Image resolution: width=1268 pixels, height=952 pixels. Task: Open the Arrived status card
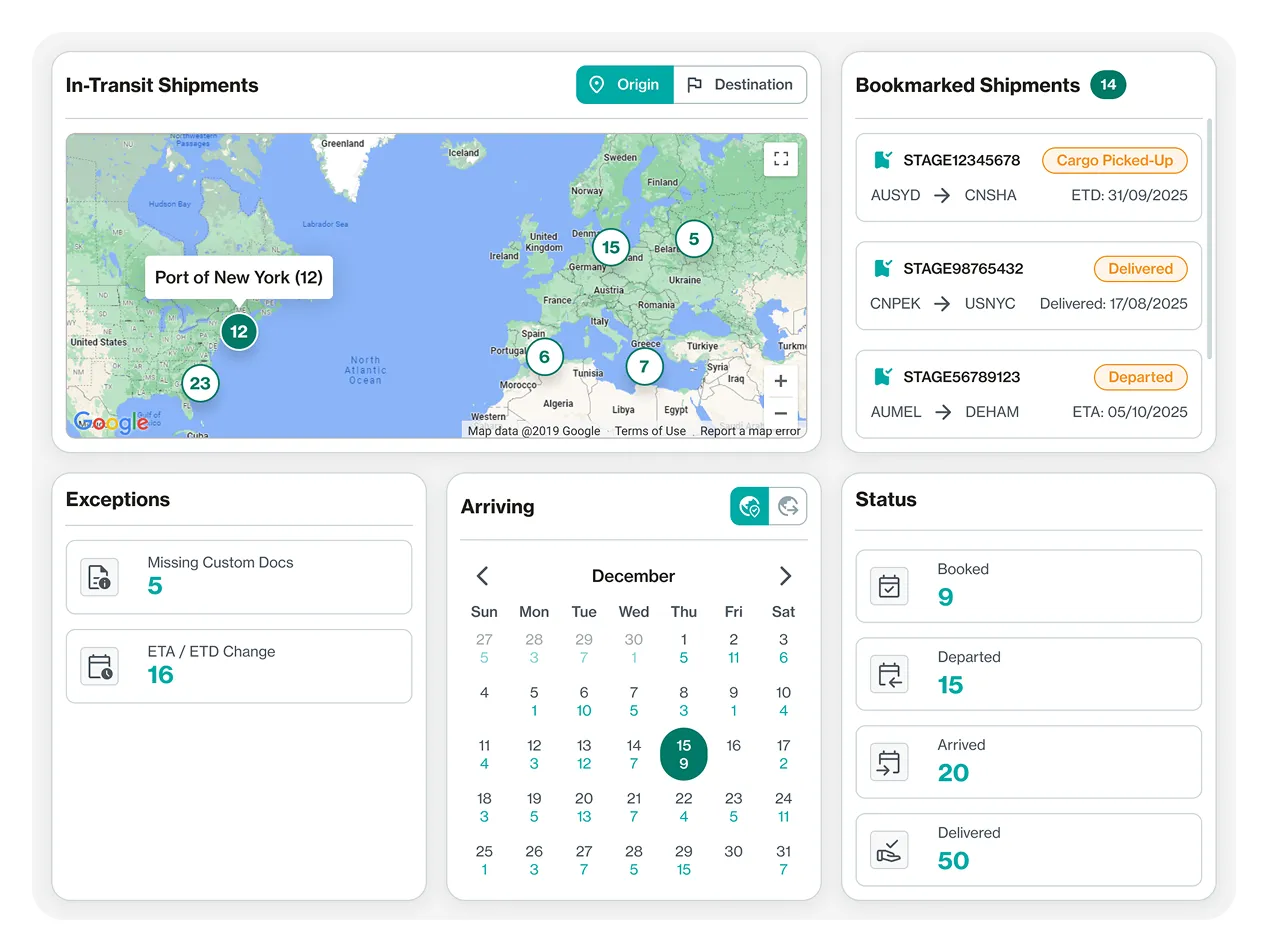click(x=1028, y=762)
